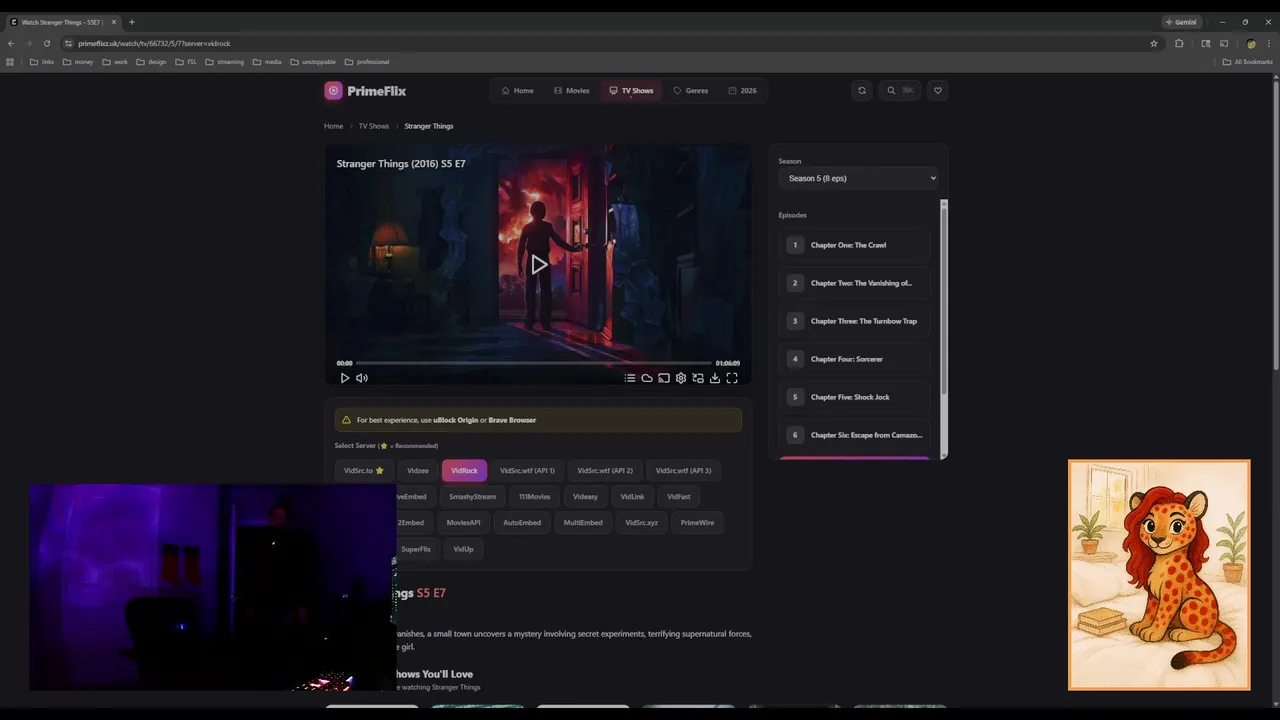
Task: Open the All Bookmarks folder
Action: point(1248,62)
